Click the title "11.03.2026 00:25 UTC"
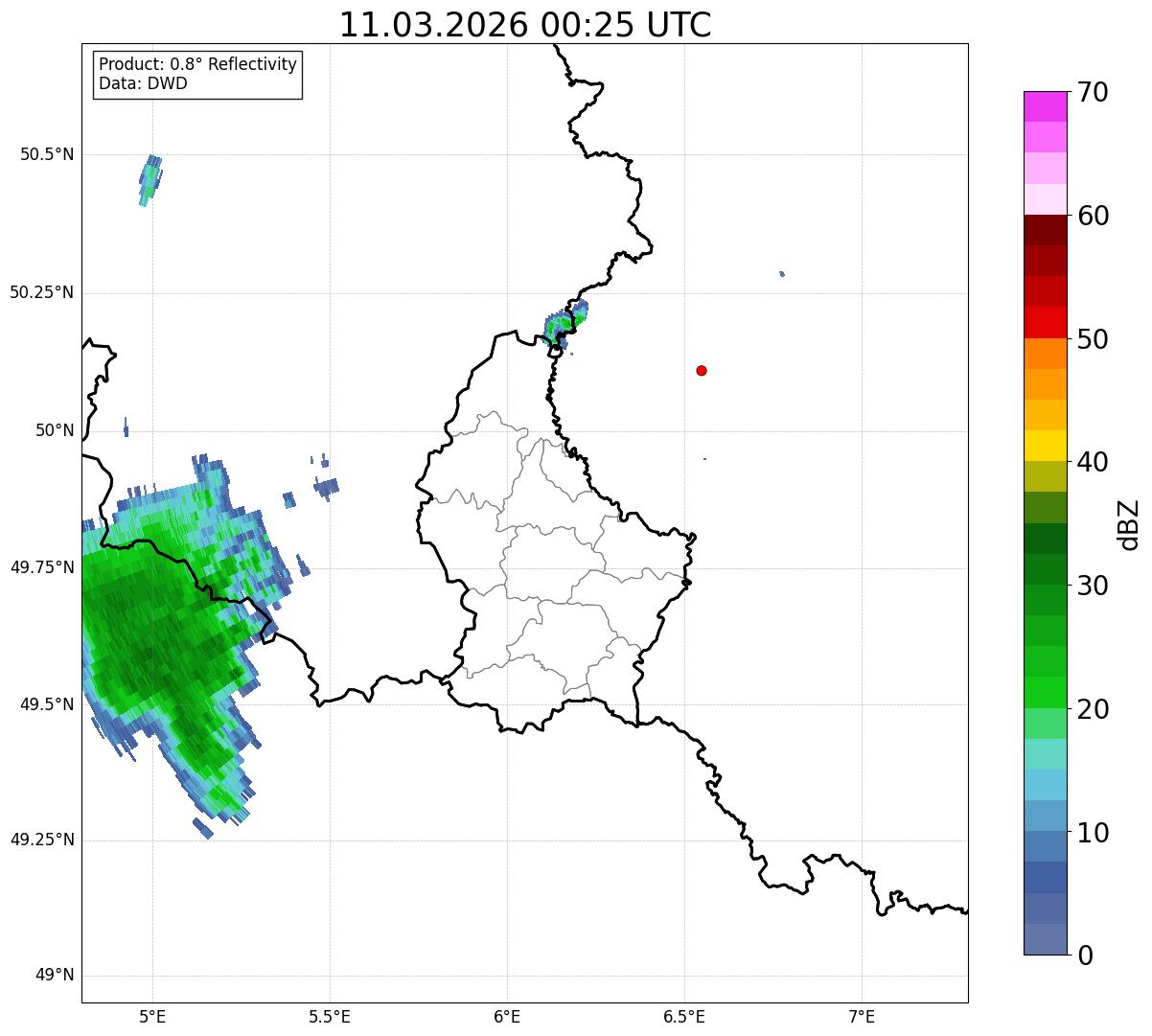This screenshot has height=1036, width=1152. (x=525, y=25)
